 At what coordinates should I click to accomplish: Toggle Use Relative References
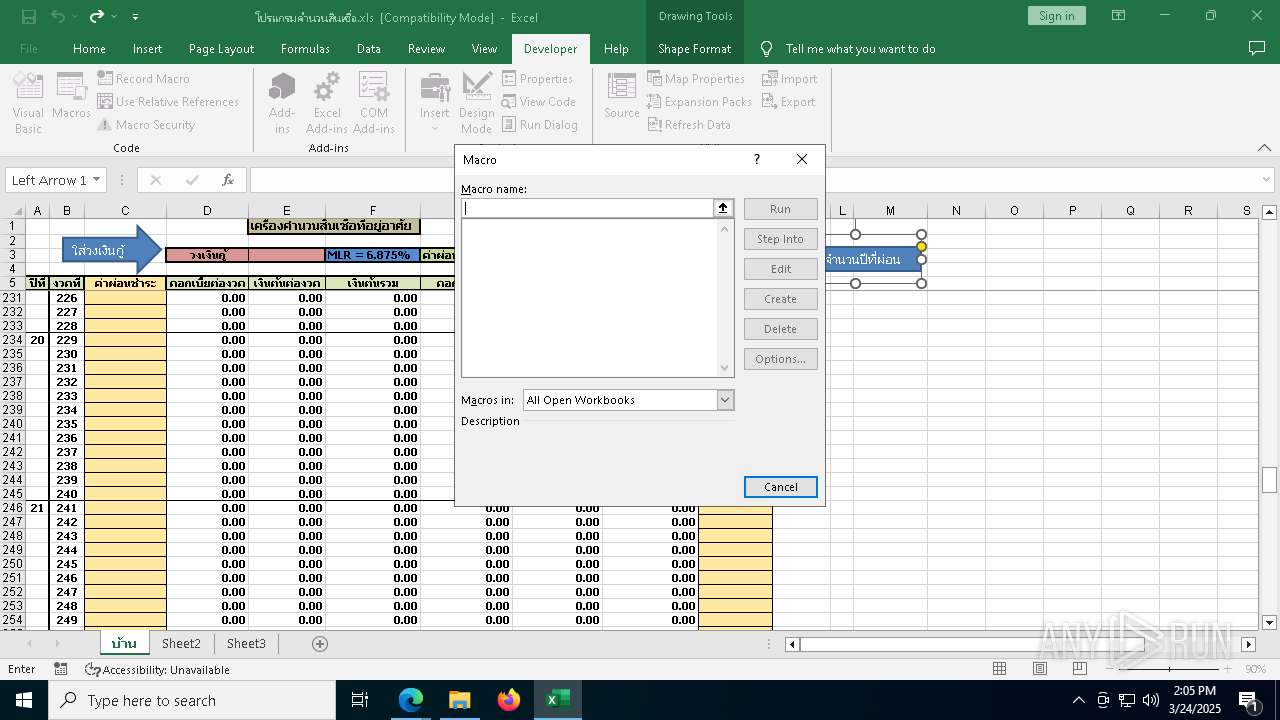(x=168, y=102)
